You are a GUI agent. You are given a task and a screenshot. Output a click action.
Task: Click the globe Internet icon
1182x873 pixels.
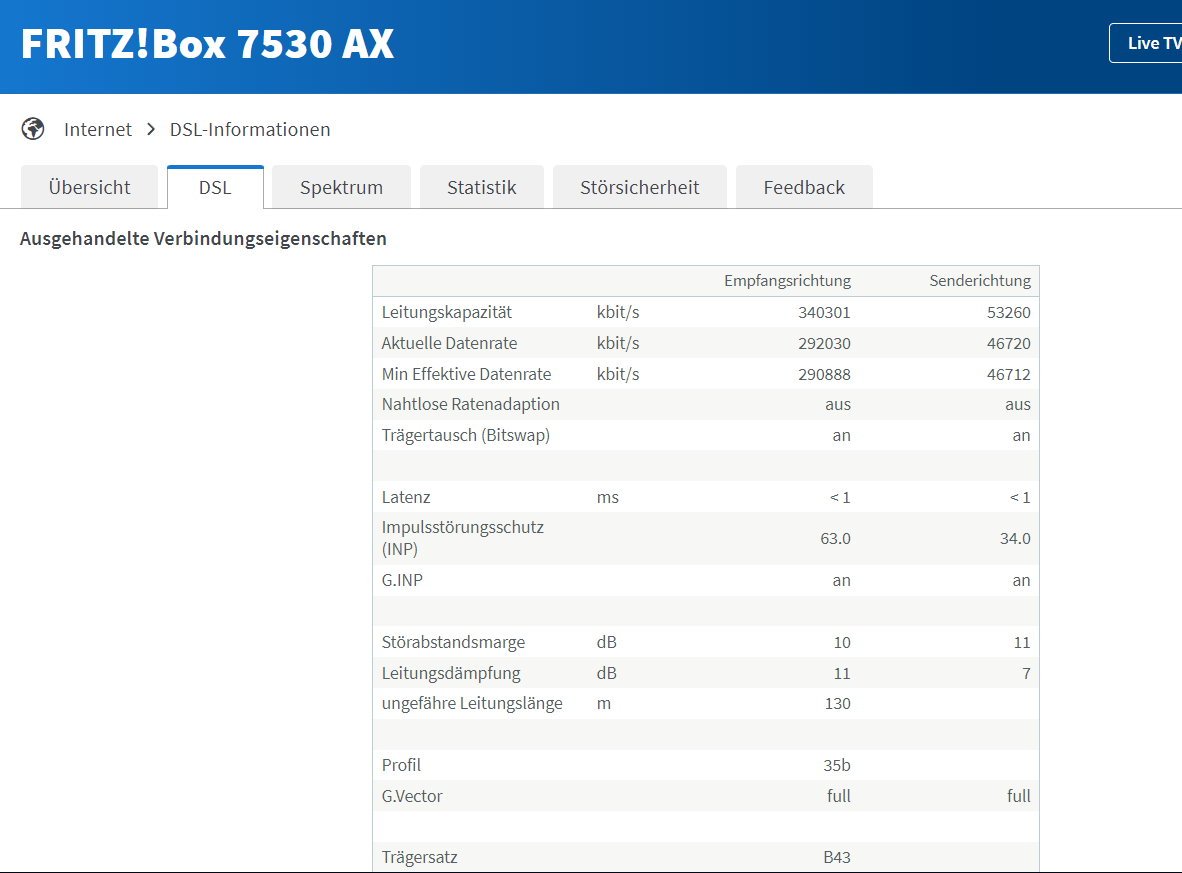click(32, 129)
